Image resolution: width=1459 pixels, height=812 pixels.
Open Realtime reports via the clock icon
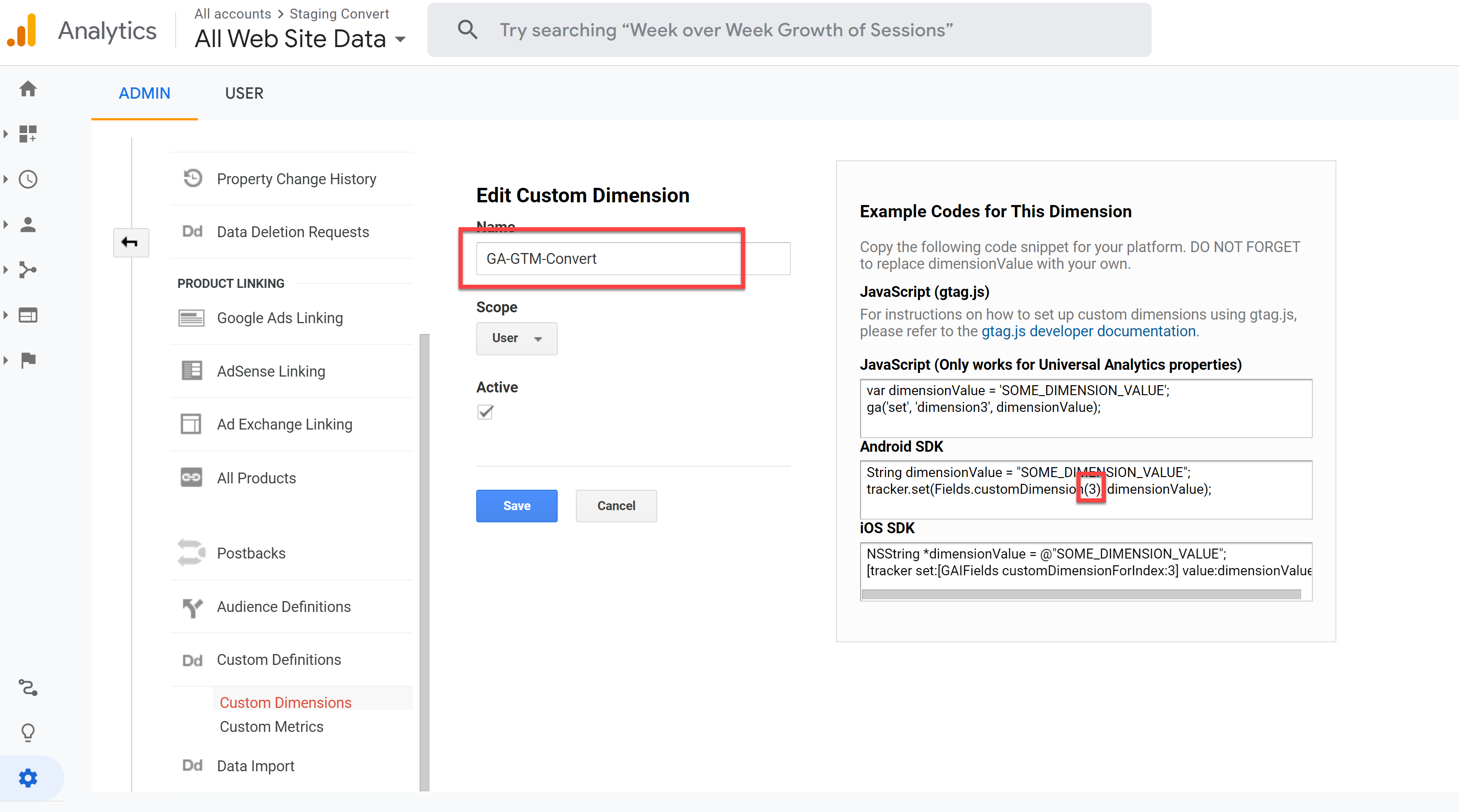click(28, 179)
